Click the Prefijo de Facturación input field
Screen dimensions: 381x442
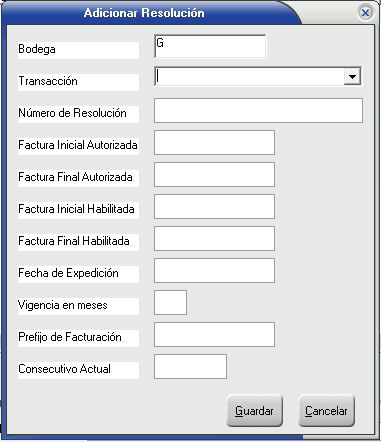pos(214,334)
